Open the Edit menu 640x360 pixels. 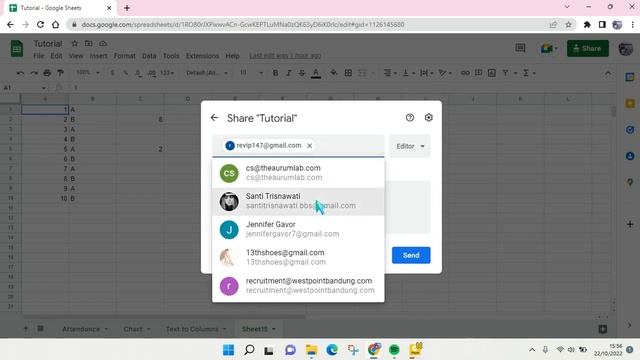click(56, 56)
